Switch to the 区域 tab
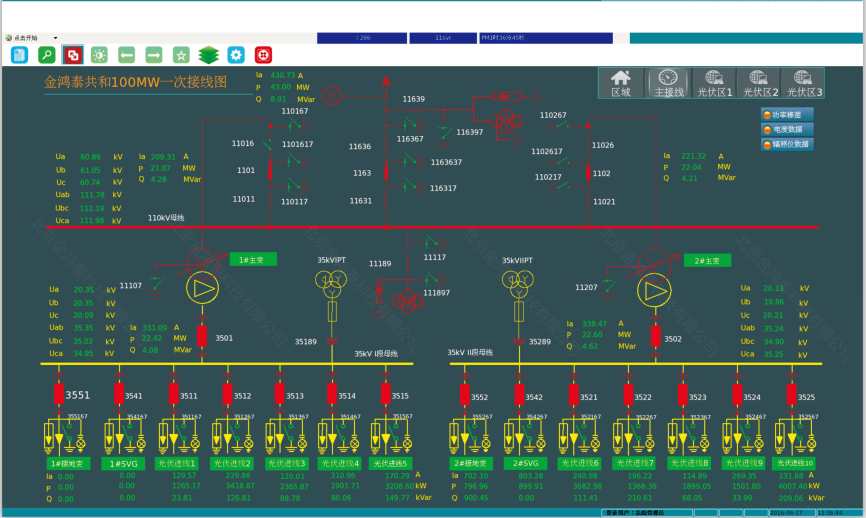The image size is (866, 518). (621, 83)
